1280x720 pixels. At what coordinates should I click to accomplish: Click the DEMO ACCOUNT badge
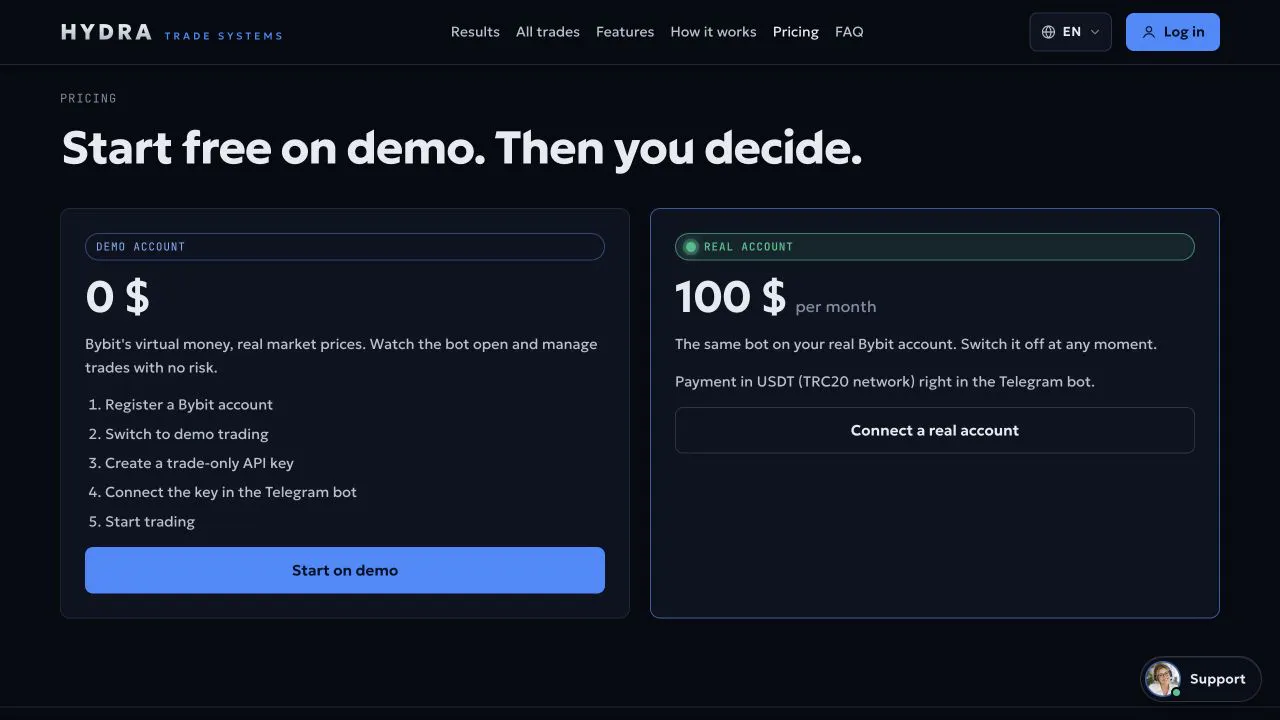345,247
